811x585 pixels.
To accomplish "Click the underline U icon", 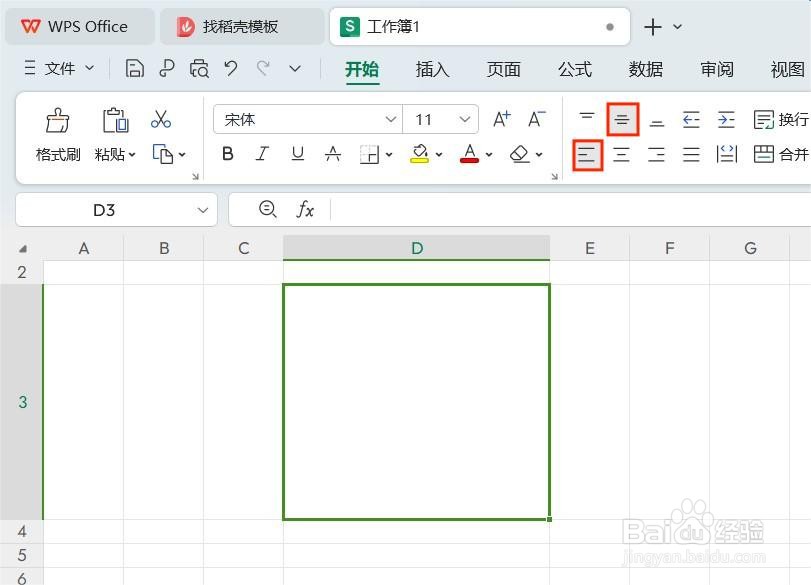I will tap(295, 154).
